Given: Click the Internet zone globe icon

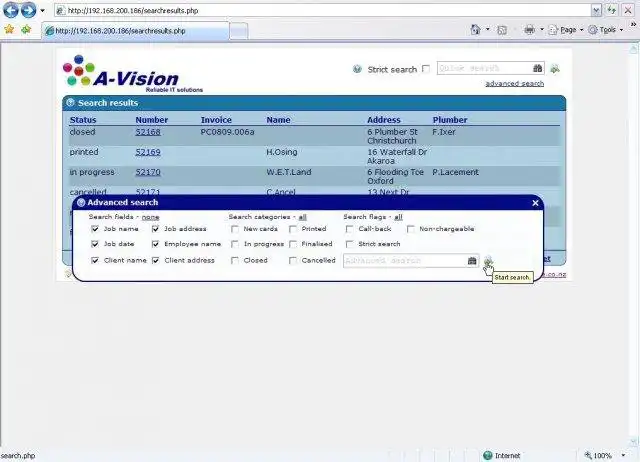Looking at the screenshot, I should (x=487, y=455).
